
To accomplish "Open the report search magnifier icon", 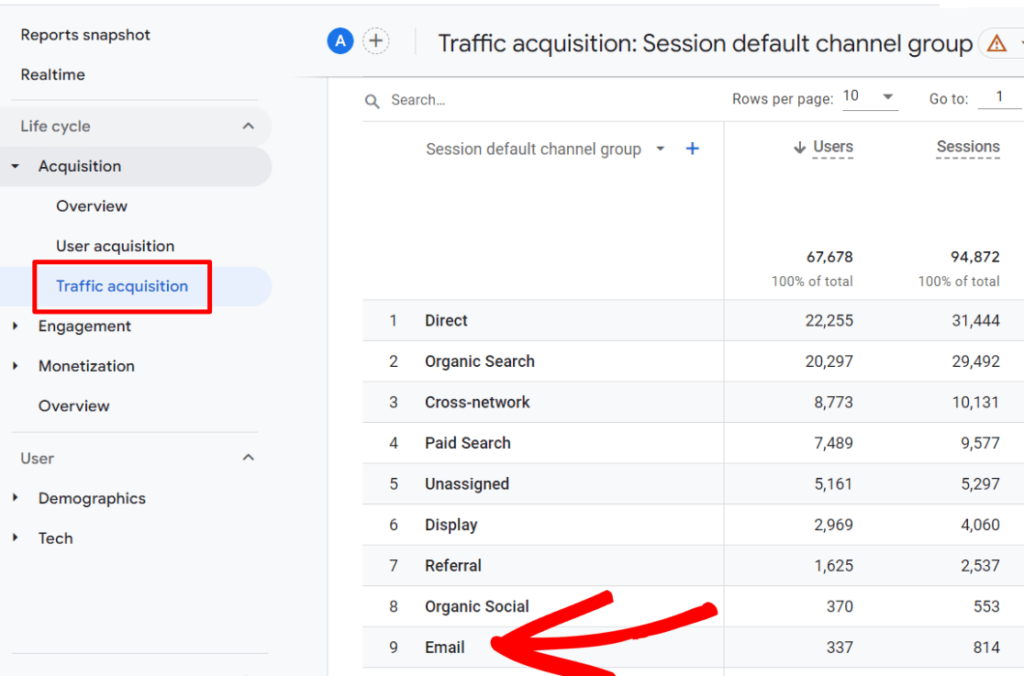I will 371,99.
